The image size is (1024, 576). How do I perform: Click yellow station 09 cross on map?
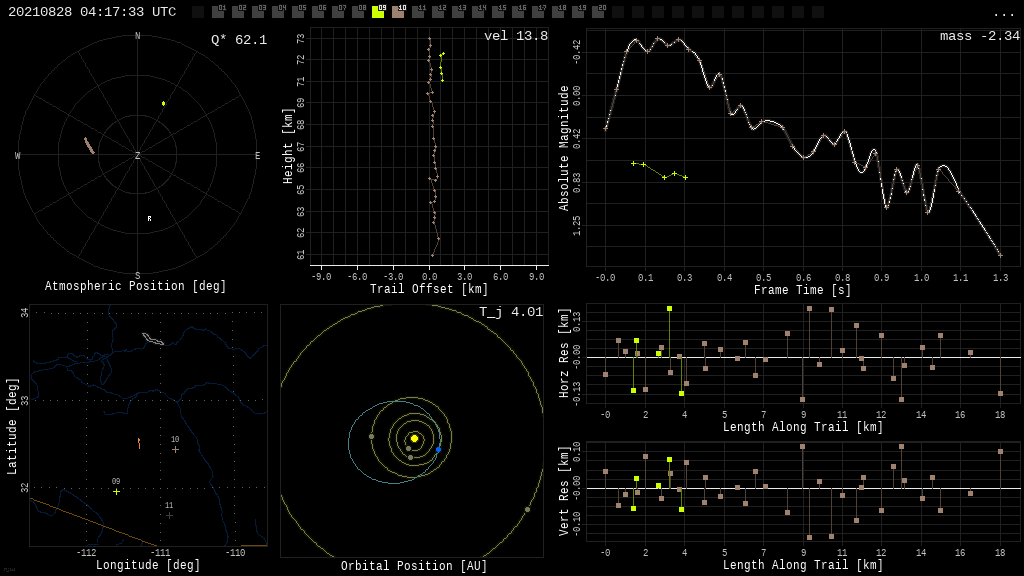(x=116, y=492)
